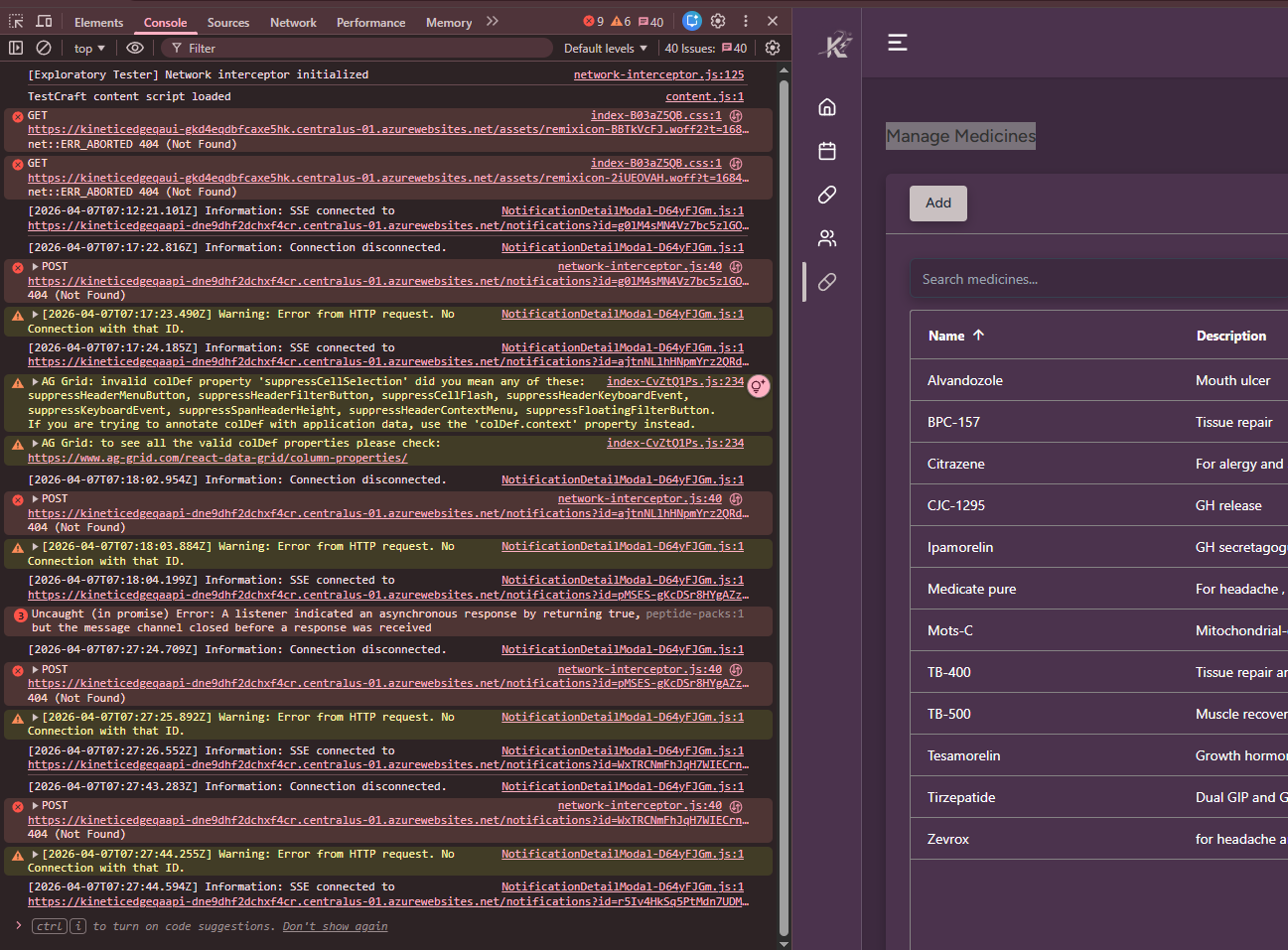Toggle the device toolbar in DevTools
This screenshot has width=1288, height=950.
[45, 21]
